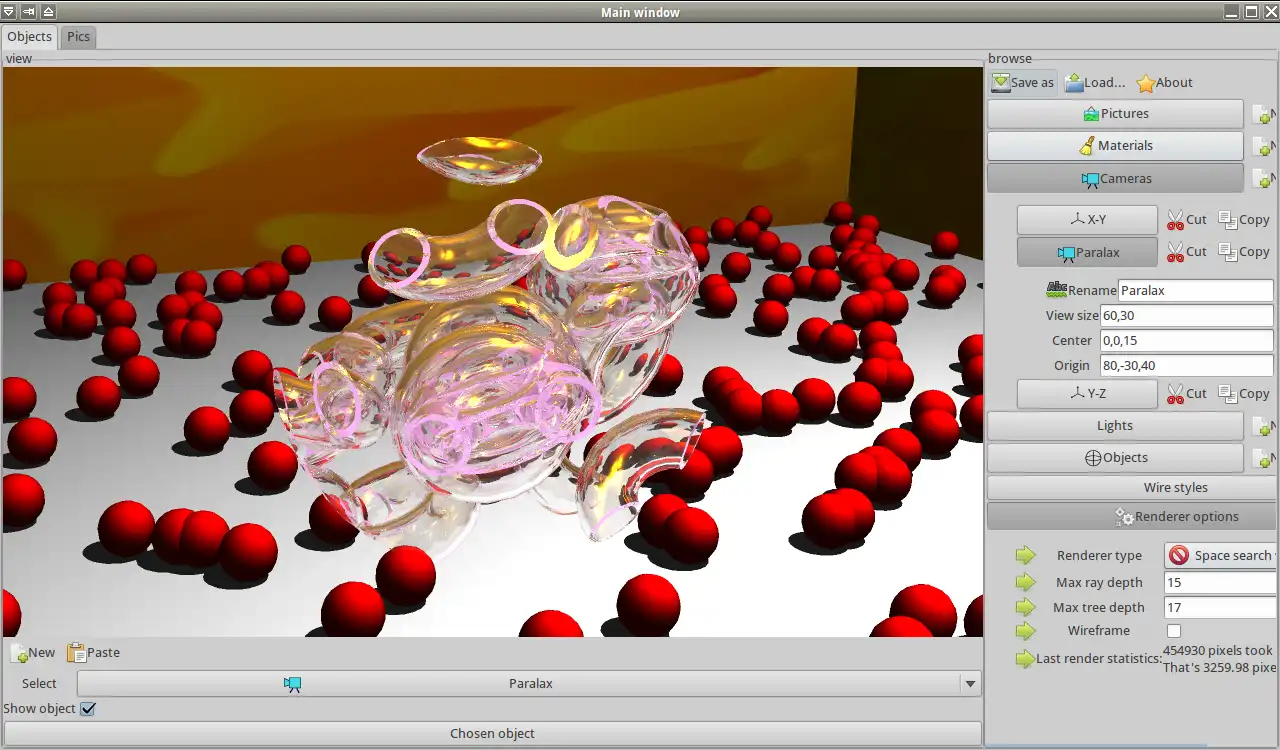Screen dimensions: 1280x750
Task: Collapse the Cameras section
Action: click(1115, 179)
